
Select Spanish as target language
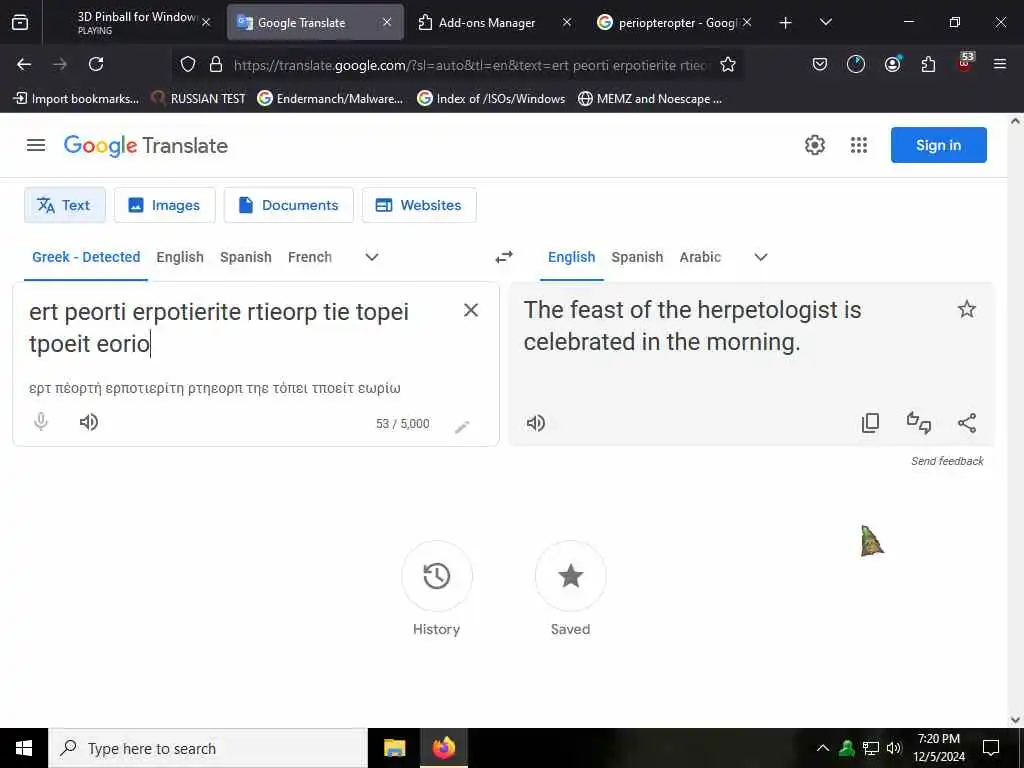637,257
